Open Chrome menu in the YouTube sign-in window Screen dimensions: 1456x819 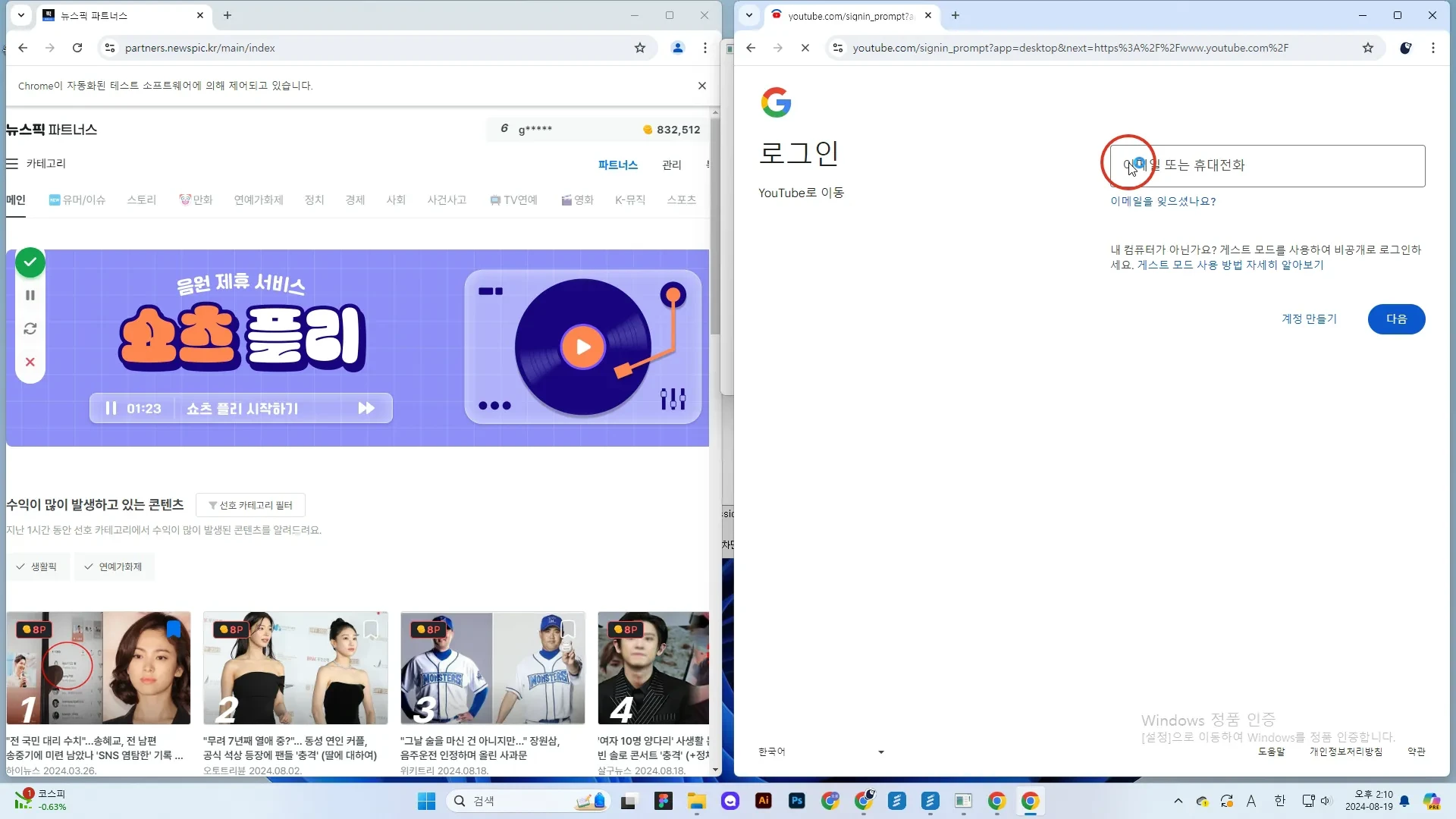1433,48
